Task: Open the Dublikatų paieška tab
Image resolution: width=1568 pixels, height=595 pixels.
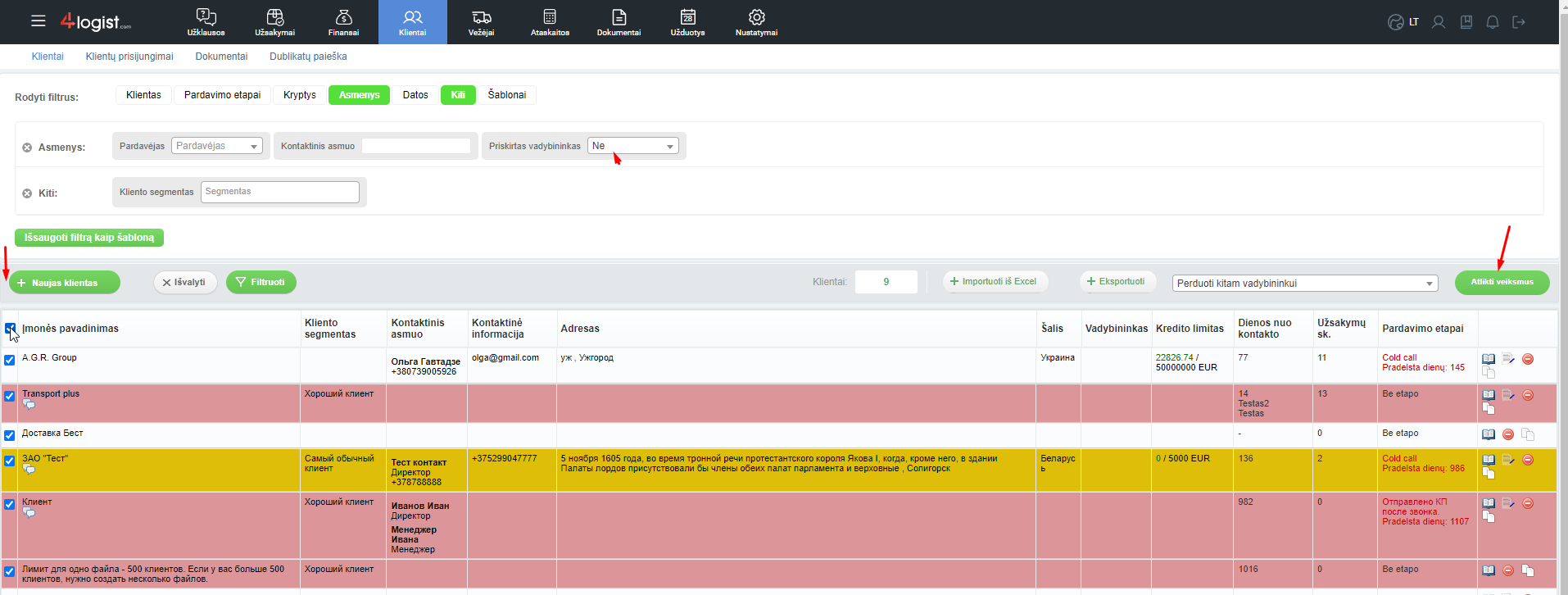Action: coord(308,57)
